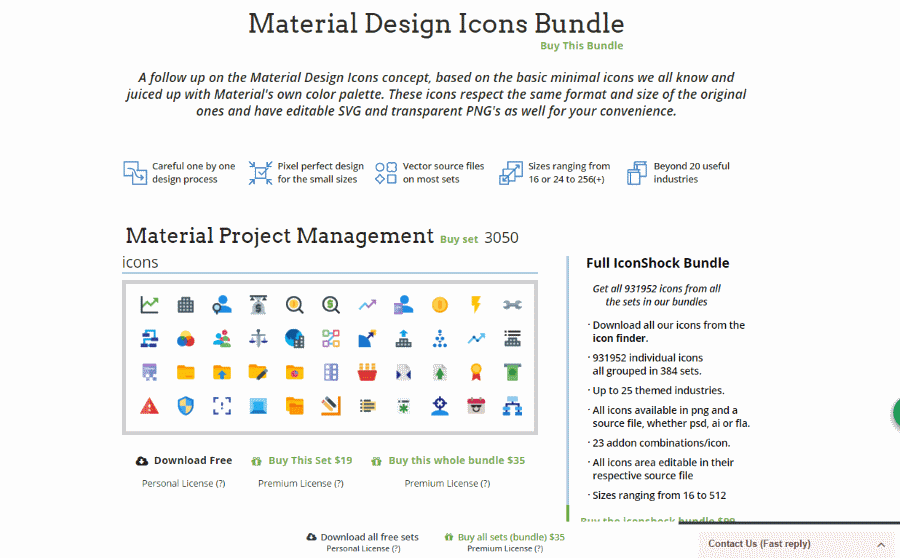This screenshot has height=558, width=900.
Task: Choose the smiling calendar icon
Action: [476, 406]
